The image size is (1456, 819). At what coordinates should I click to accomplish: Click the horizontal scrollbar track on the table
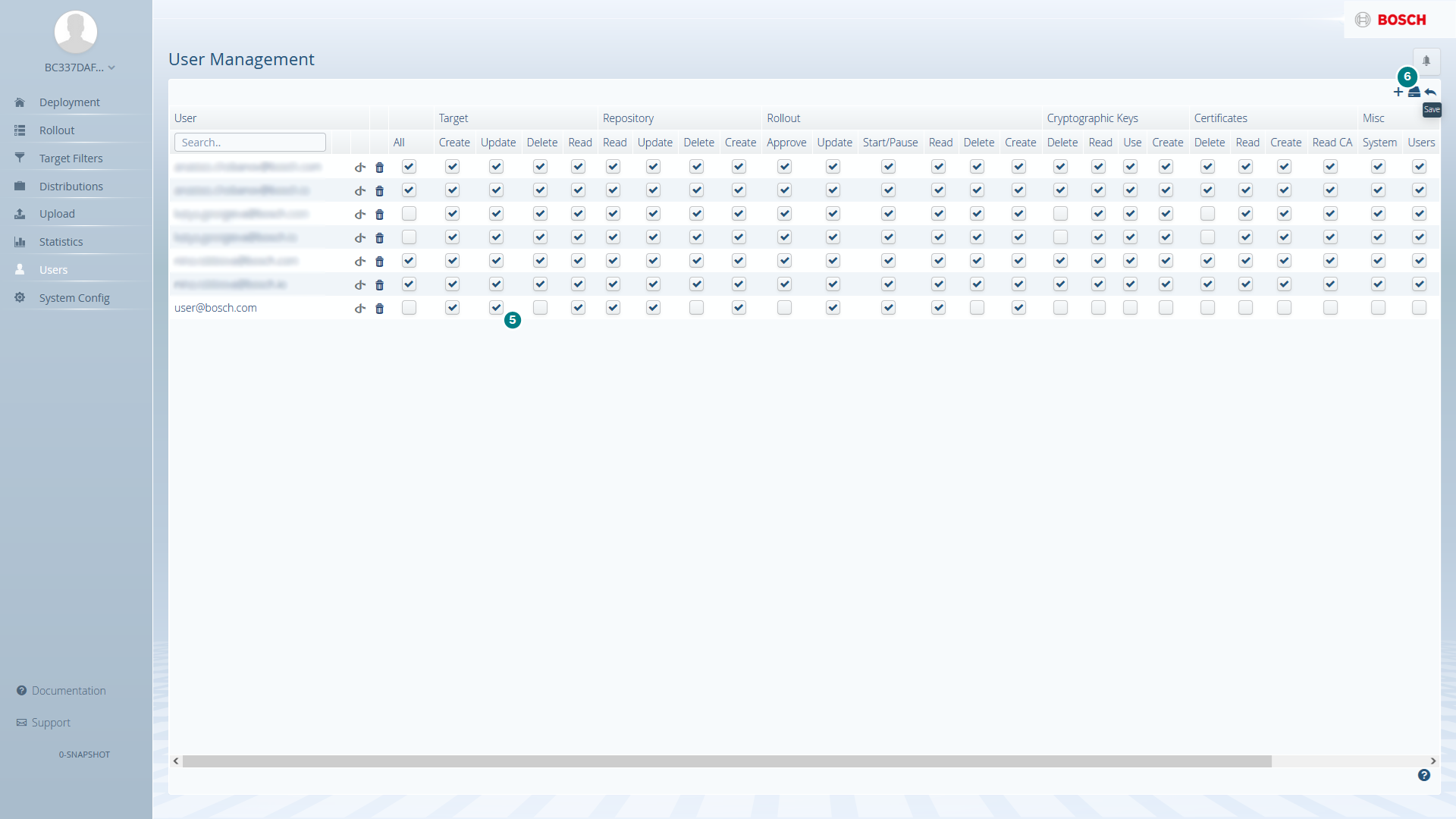coord(1350,761)
